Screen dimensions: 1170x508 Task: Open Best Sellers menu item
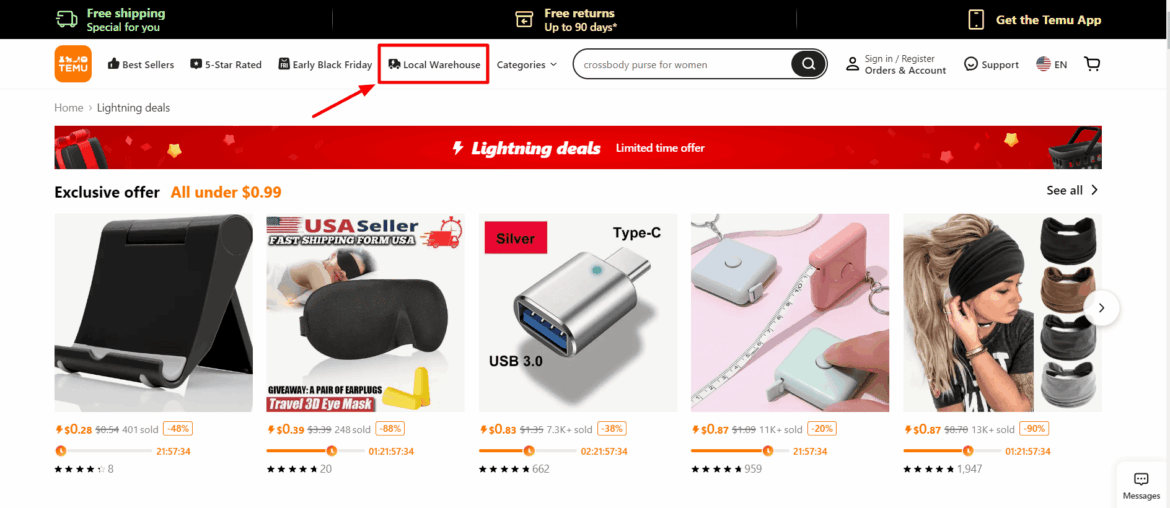[x=141, y=64]
